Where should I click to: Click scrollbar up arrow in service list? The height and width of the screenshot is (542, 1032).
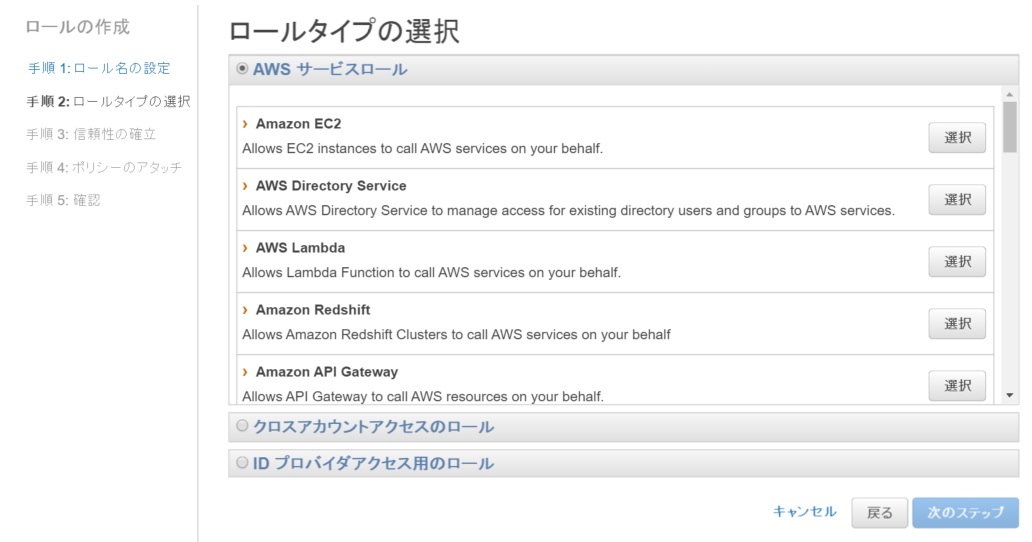point(1010,95)
